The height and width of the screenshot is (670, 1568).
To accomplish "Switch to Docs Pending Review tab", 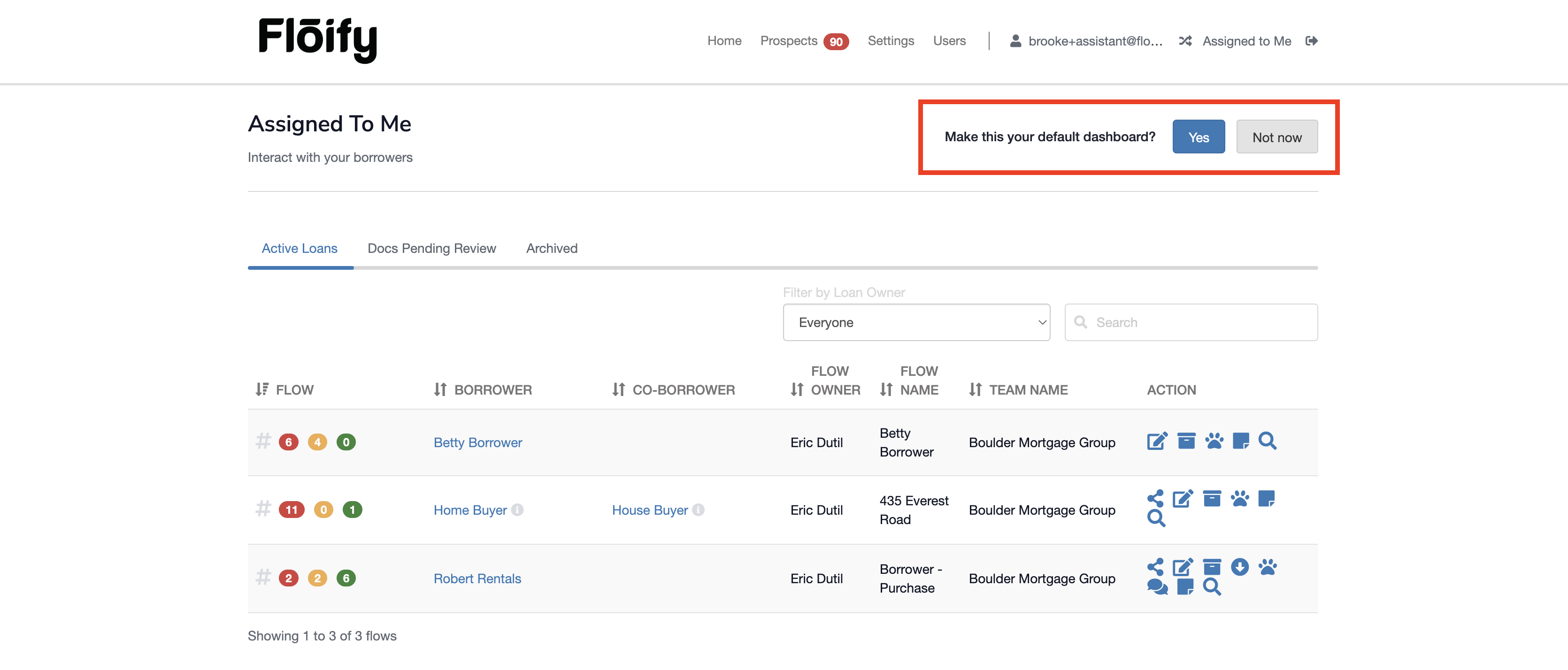I will [x=431, y=248].
